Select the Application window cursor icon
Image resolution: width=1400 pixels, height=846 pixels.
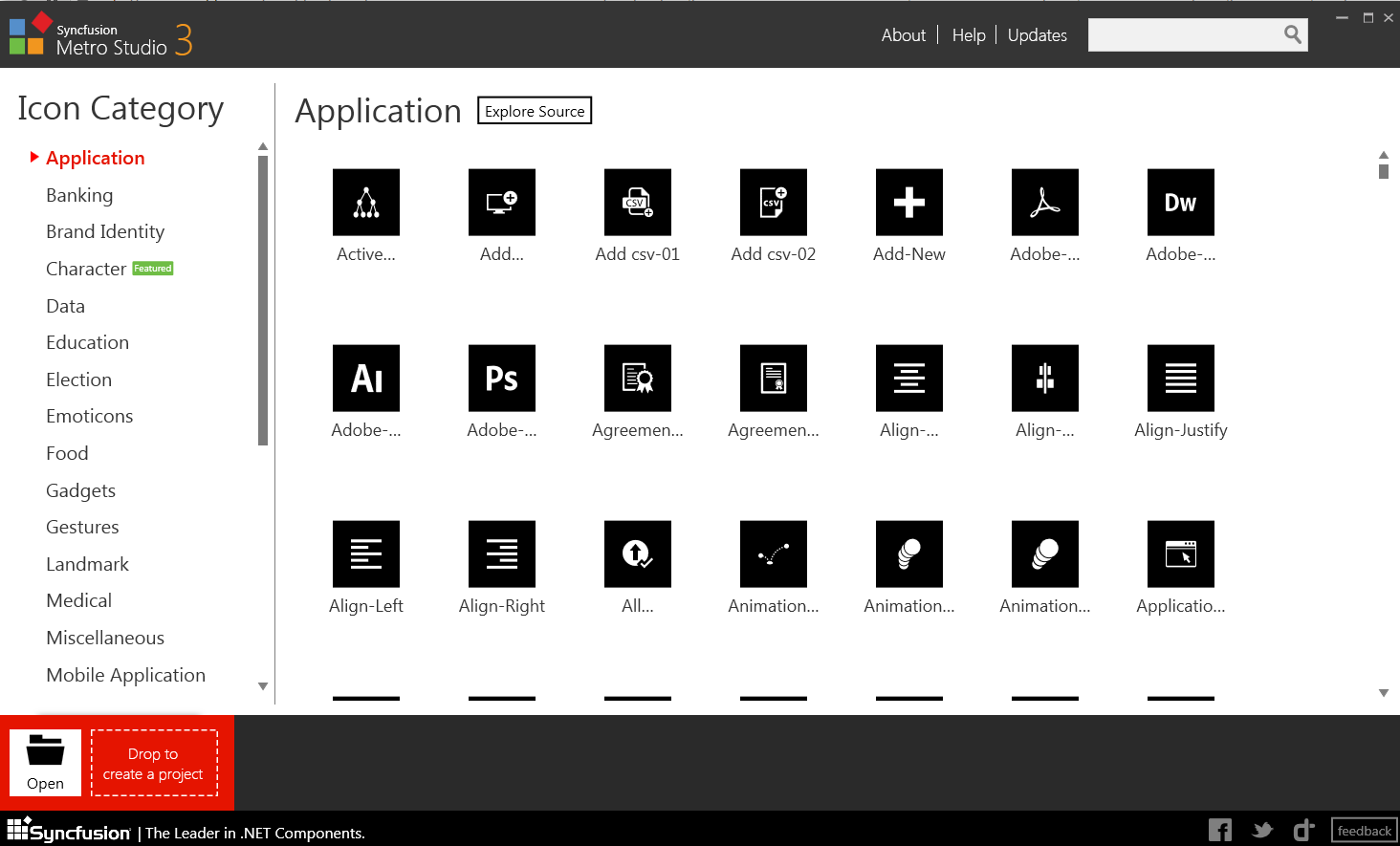pyautogui.click(x=1181, y=554)
